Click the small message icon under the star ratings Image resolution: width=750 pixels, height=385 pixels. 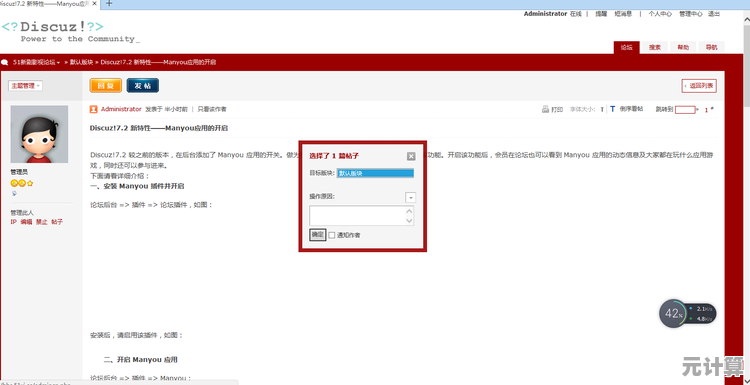click(x=14, y=193)
